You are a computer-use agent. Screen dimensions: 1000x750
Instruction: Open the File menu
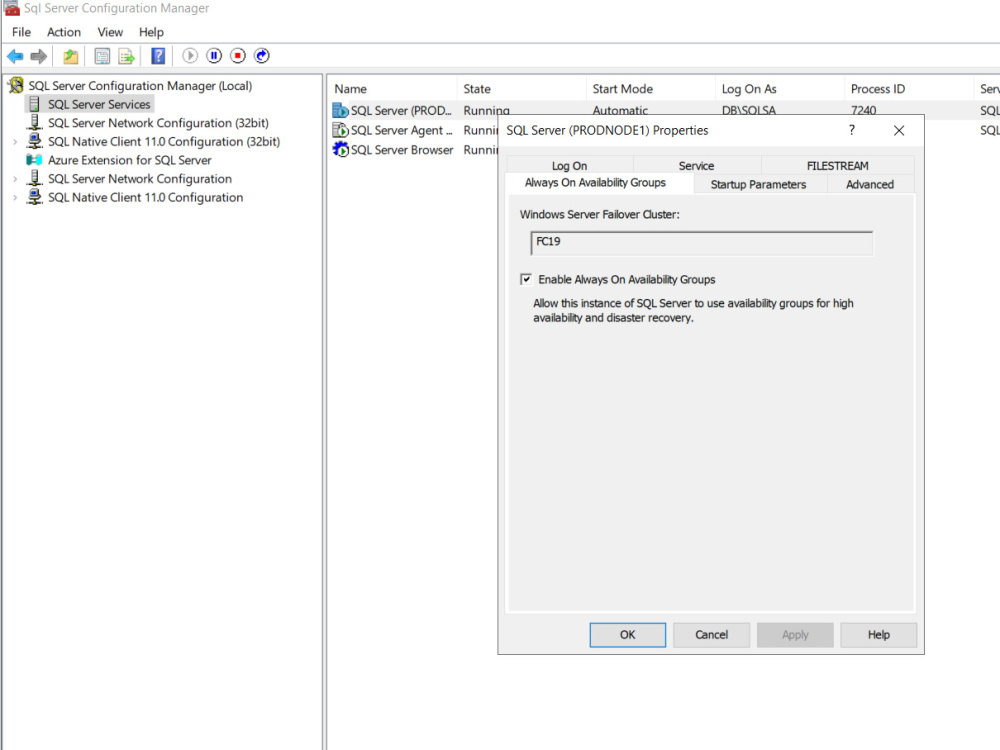coord(21,32)
